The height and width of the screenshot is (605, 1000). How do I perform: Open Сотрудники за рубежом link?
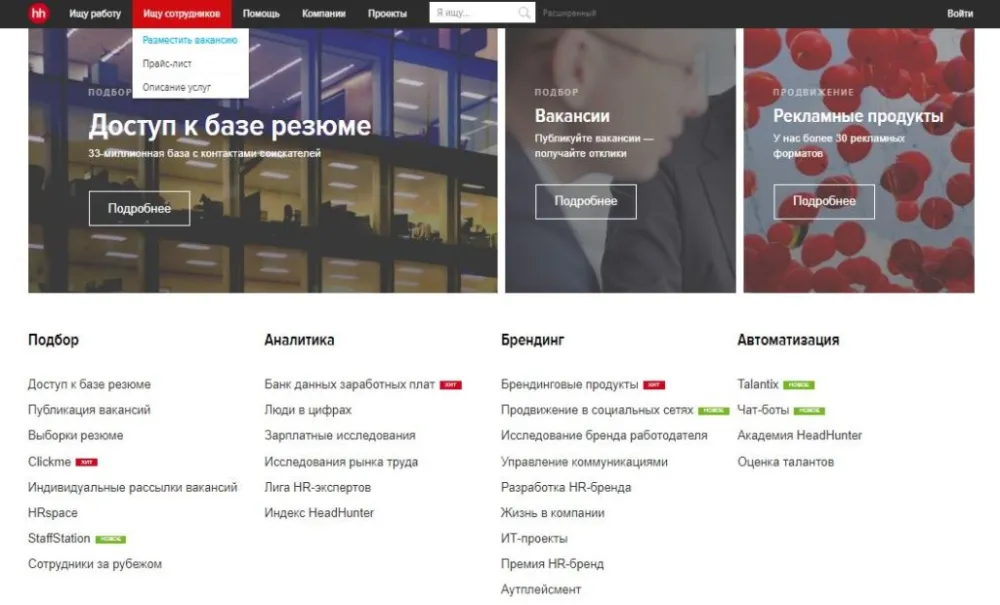[95, 564]
